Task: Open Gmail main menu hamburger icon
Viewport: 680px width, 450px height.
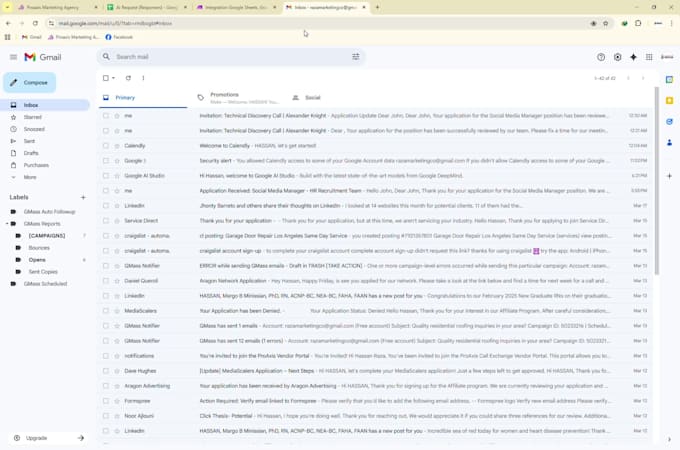Action: 13,57
